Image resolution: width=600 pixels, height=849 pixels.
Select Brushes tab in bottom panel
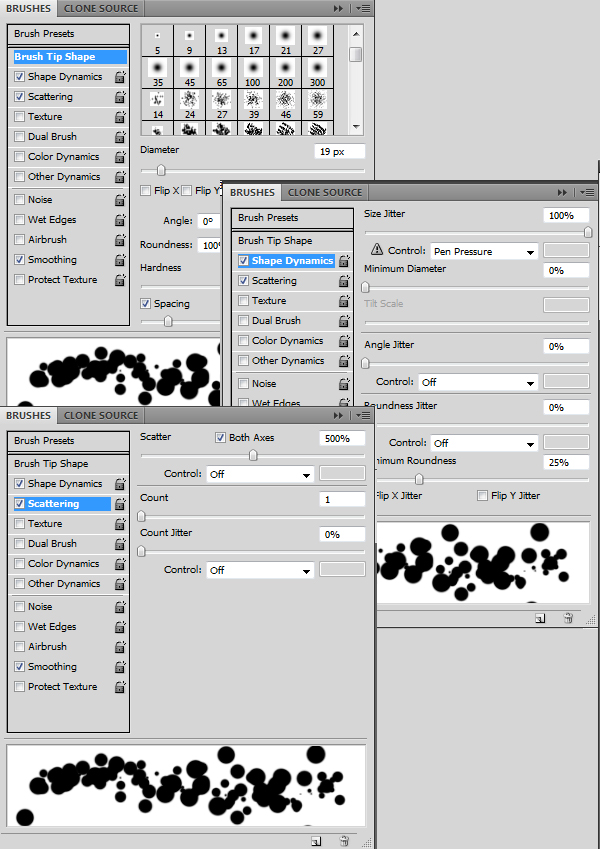28,416
